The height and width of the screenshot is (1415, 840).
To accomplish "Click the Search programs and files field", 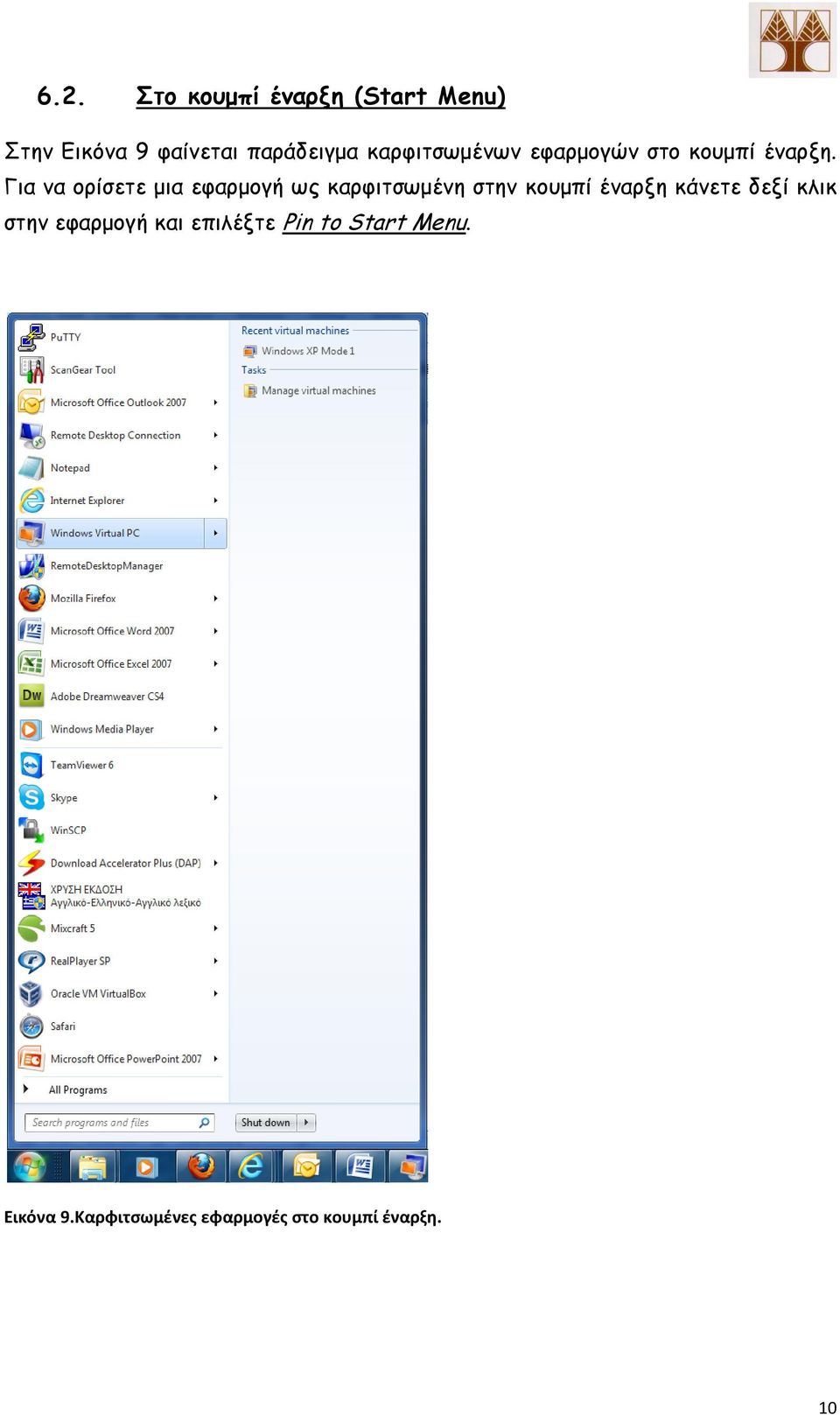I will [120, 1123].
